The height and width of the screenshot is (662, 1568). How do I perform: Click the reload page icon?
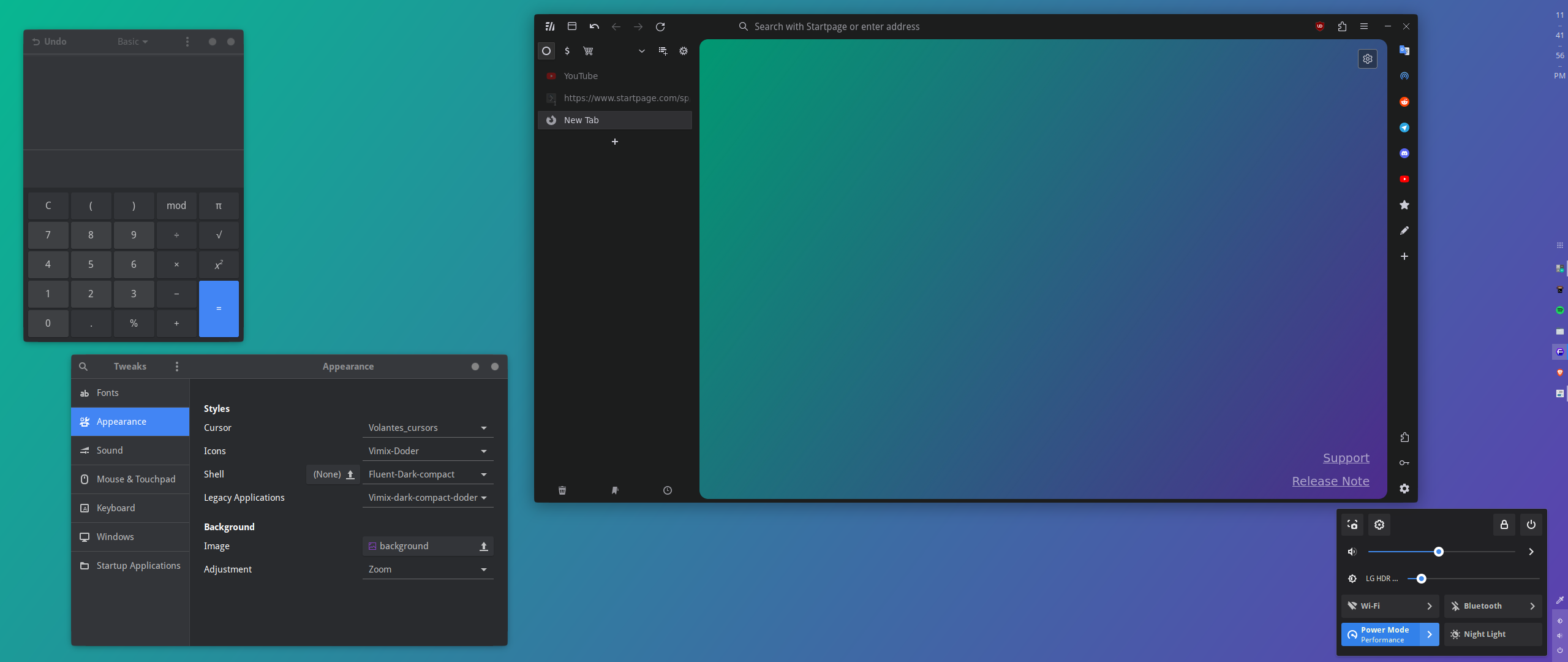(660, 27)
